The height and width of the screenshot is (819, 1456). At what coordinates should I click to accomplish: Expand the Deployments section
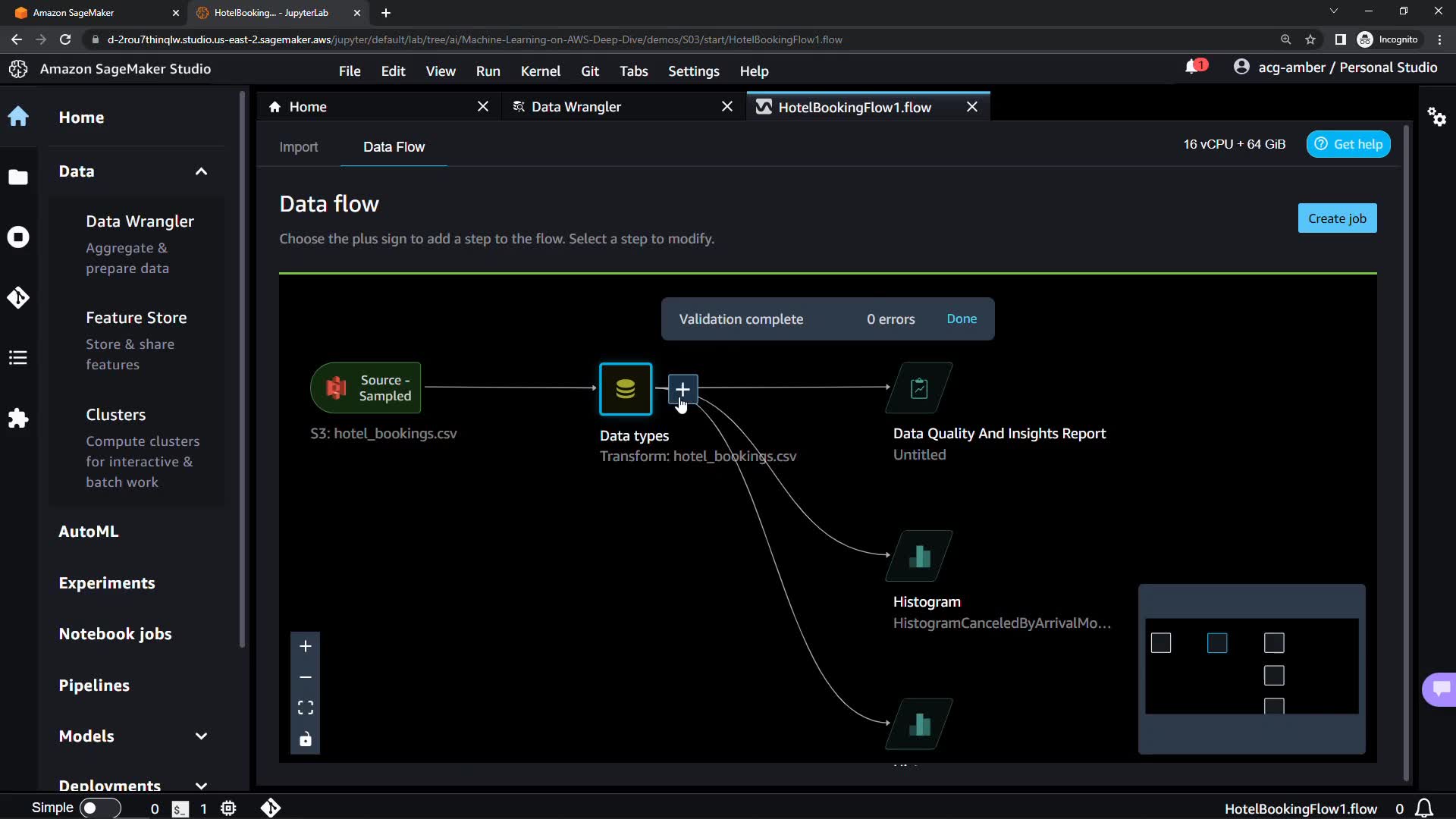201,786
